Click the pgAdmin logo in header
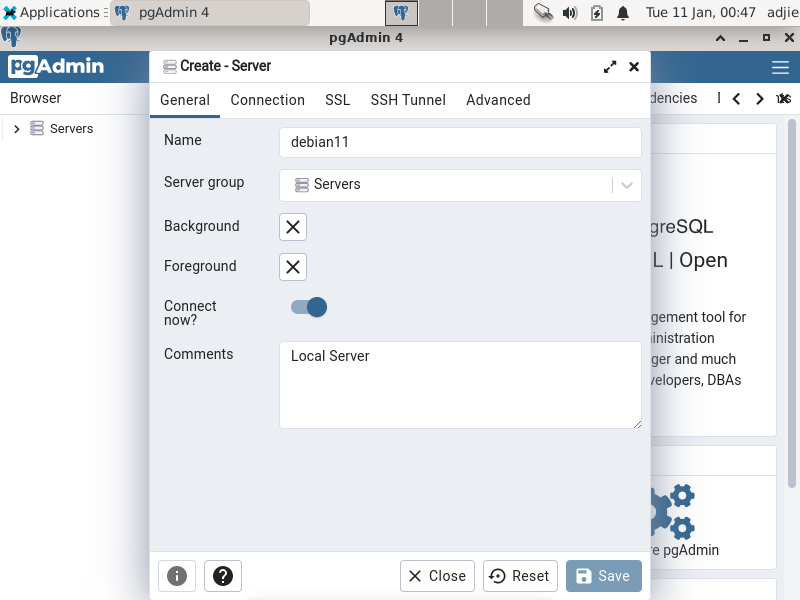800x600 pixels. pyautogui.click(x=56, y=66)
